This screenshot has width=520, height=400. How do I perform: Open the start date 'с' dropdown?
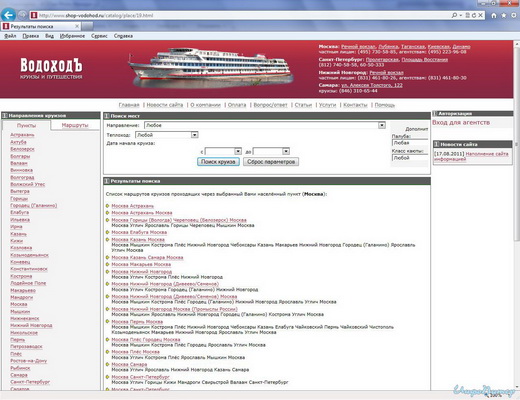(x=238, y=151)
